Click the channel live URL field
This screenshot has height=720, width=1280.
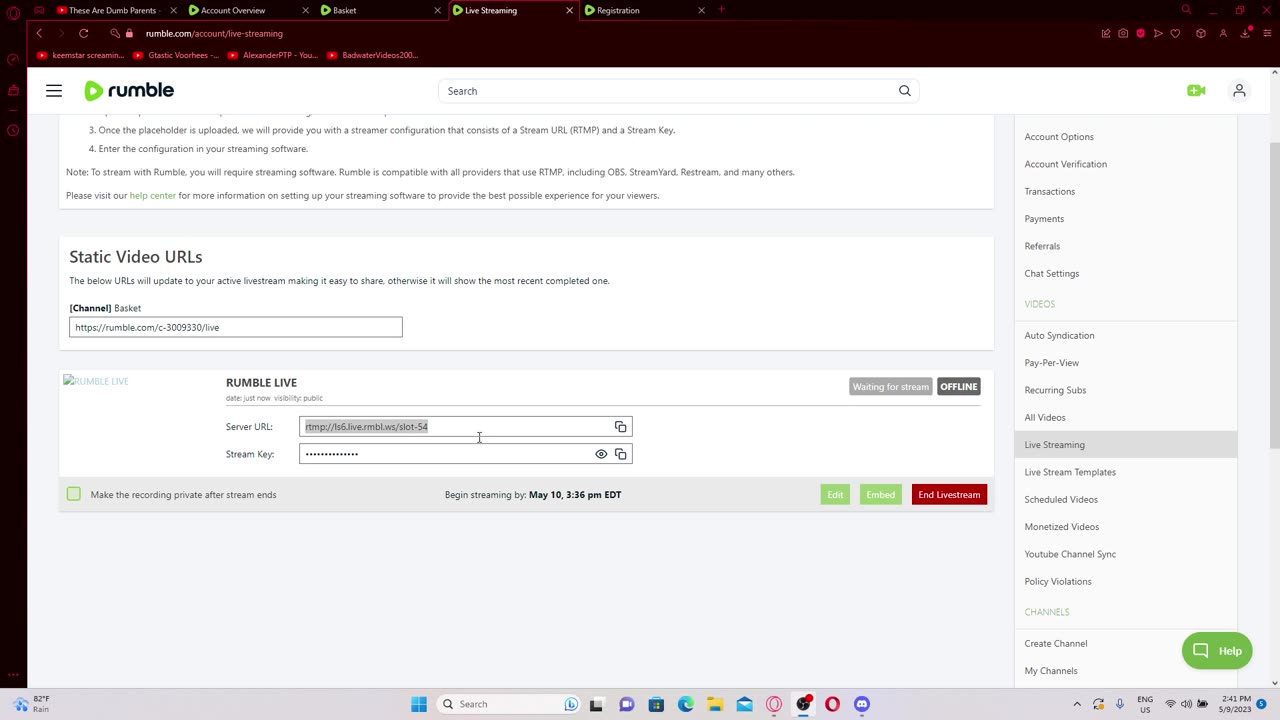[x=236, y=327]
